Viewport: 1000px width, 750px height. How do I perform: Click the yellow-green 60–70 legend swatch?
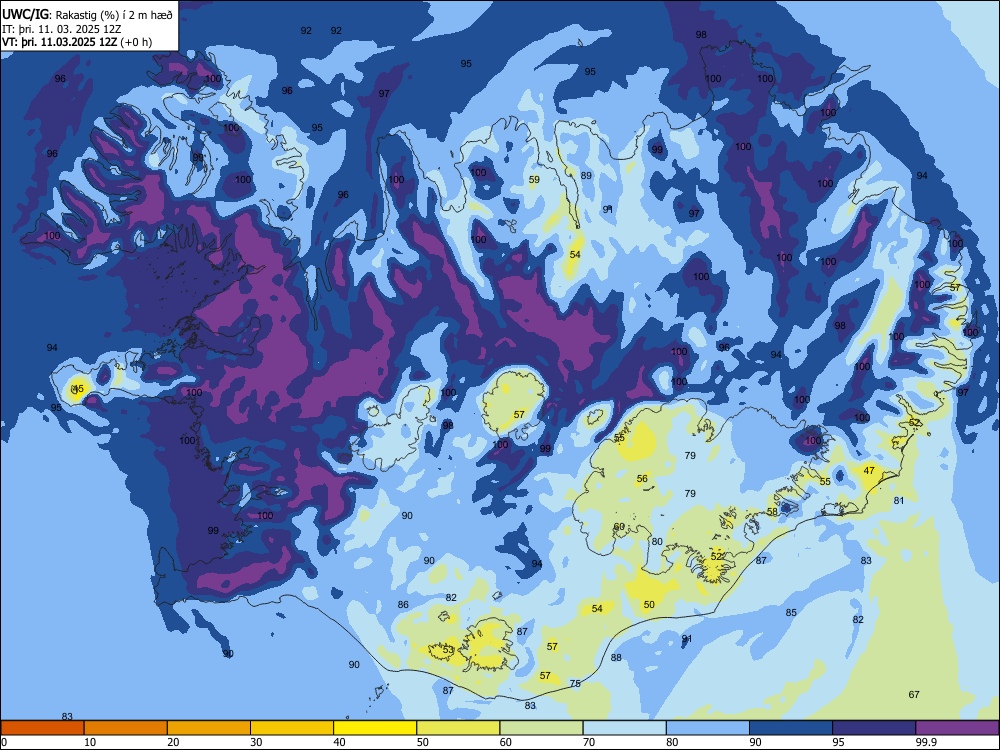pyautogui.click(x=541, y=728)
